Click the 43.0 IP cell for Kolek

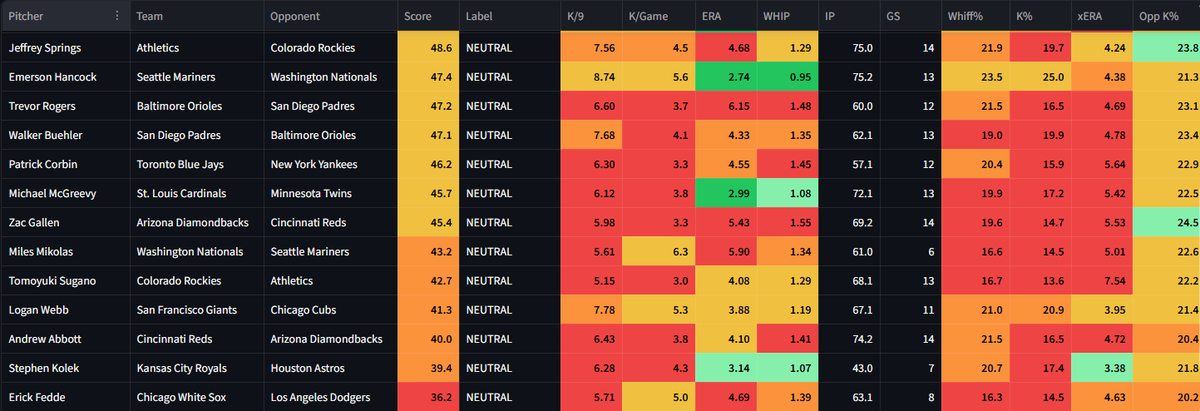[848, 368]
